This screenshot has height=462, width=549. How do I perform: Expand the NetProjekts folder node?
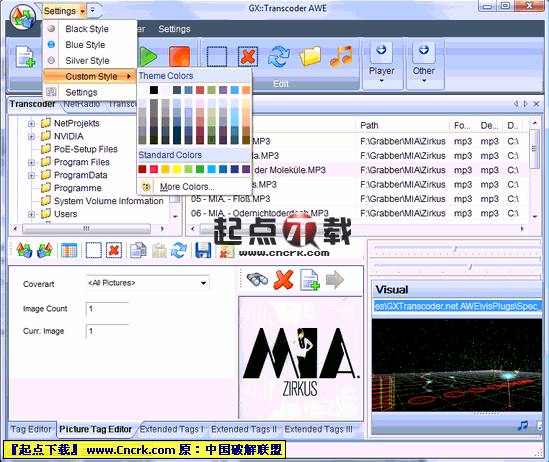(x=31, y=124)
